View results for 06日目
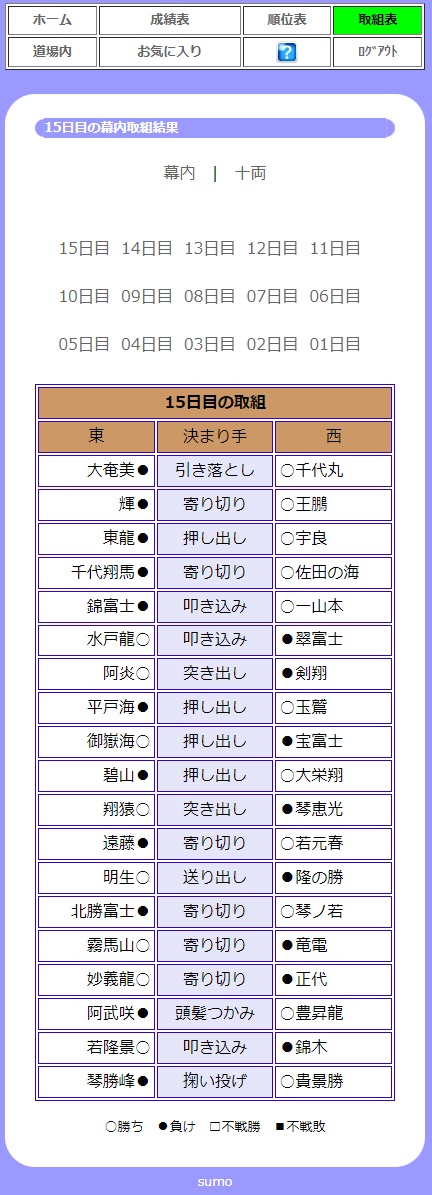The height and width of the screenshot is (1195, 432). point(334,296)
